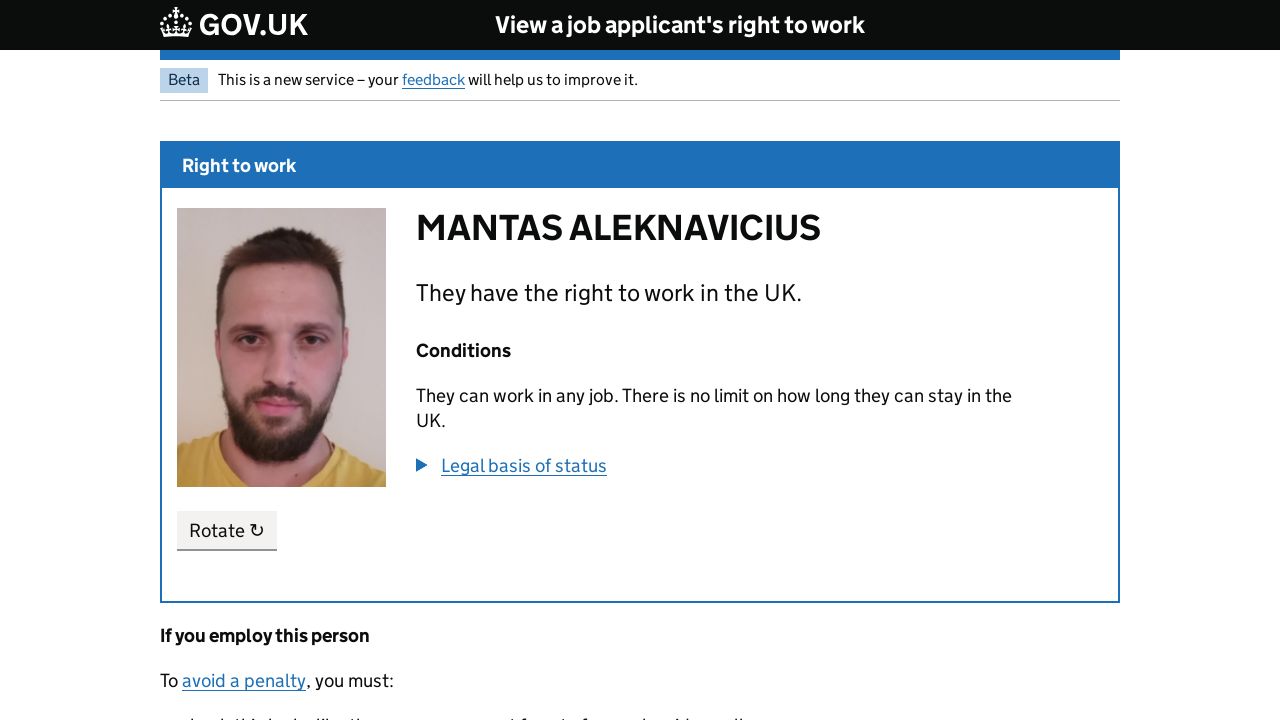Click the 'If you employ this person' heading
The height and width of the screenshot is (720, 1280).
point(264,636)
